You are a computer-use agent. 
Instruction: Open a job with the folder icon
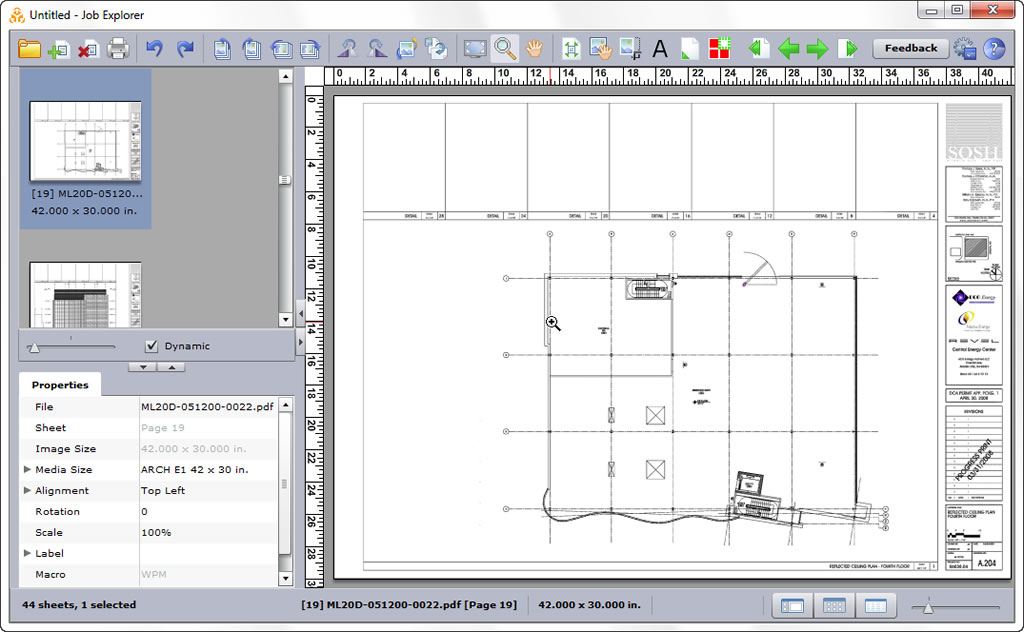tap(29, 49)
